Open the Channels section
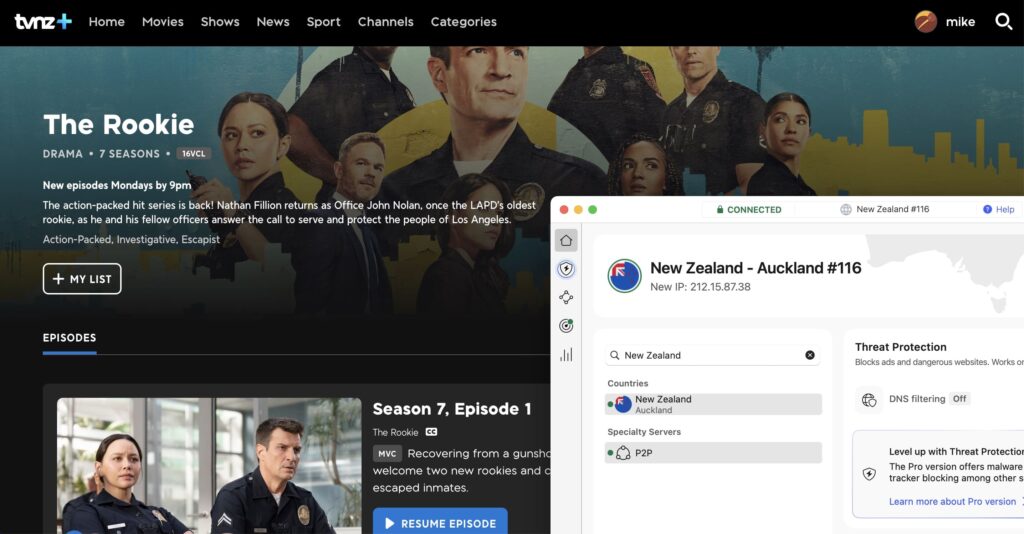1024x534 pixels. pos(385,22)
